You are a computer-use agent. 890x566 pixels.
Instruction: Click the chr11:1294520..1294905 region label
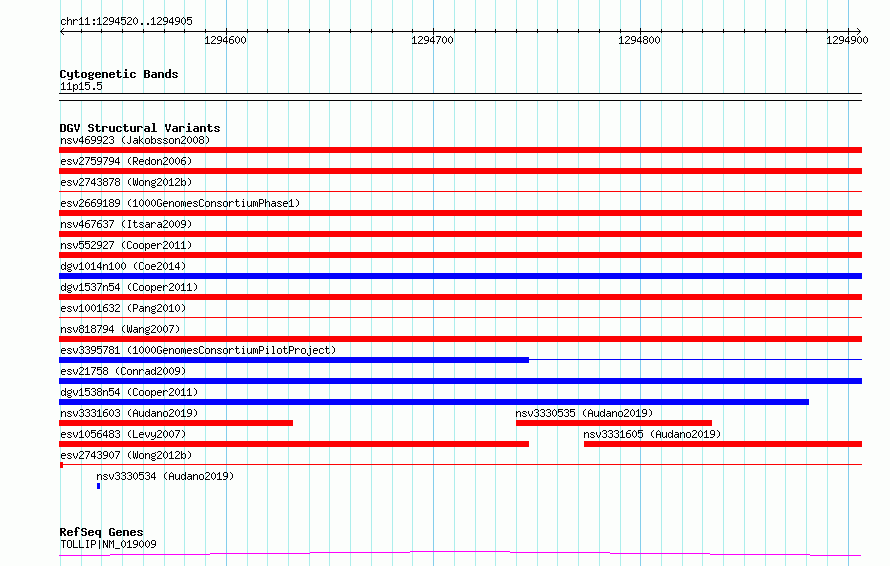127,21
